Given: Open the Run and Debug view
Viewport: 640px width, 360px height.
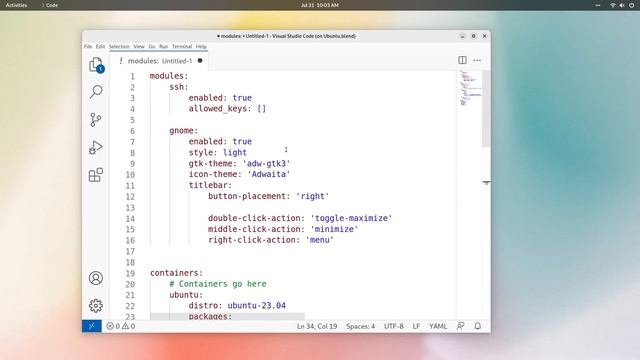Looking at the screenshot, I should pyautogui.click(x=96, y=147).
